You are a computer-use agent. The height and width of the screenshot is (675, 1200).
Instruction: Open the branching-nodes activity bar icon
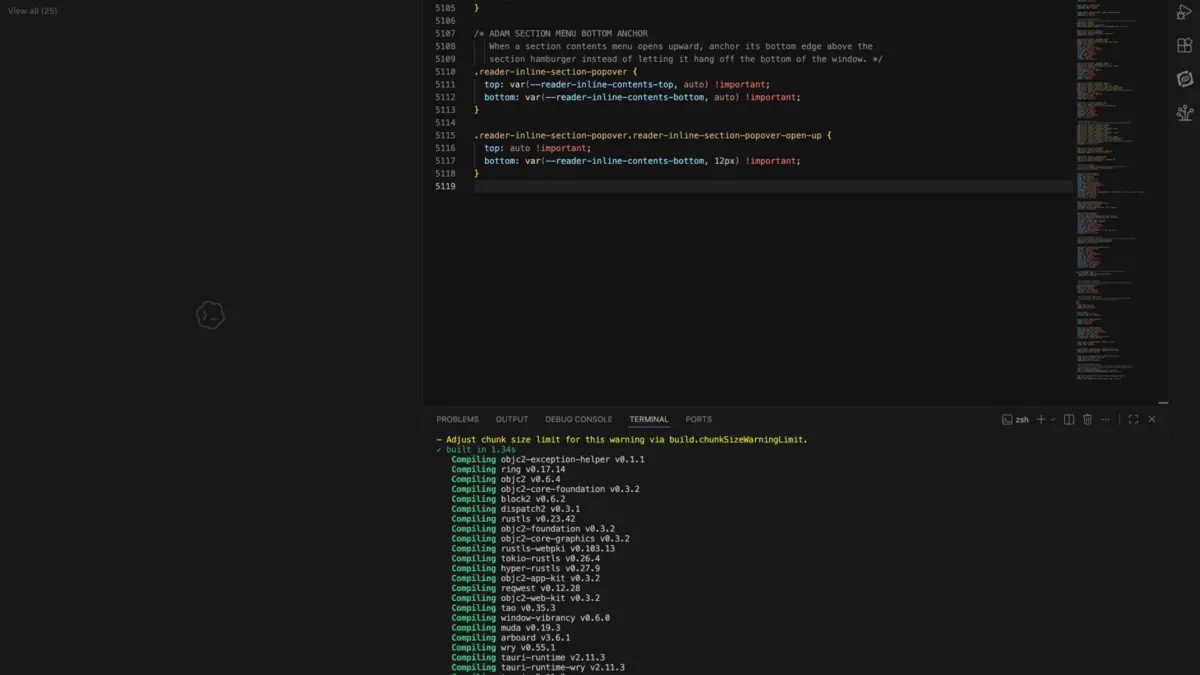click(1185, 113)
